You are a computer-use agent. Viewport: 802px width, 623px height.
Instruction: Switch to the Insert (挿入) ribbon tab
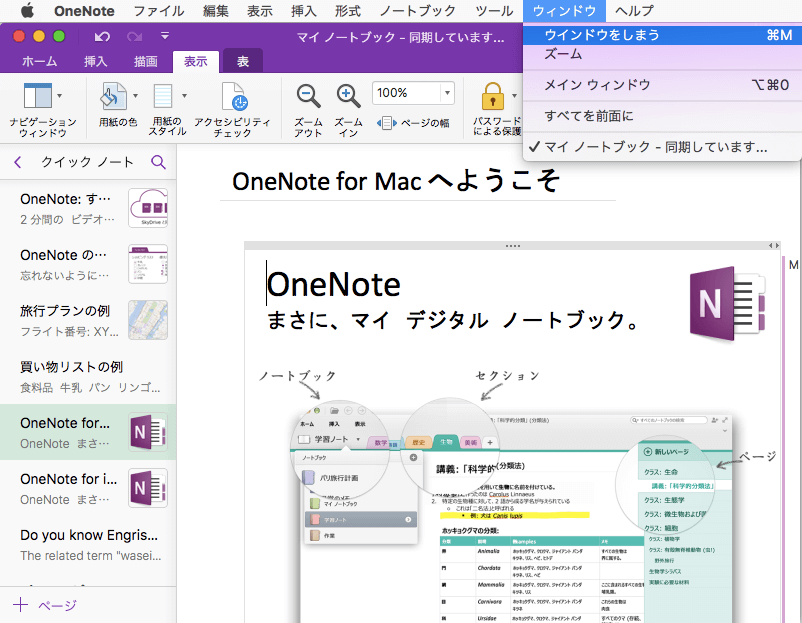click(x=96, y=61)
